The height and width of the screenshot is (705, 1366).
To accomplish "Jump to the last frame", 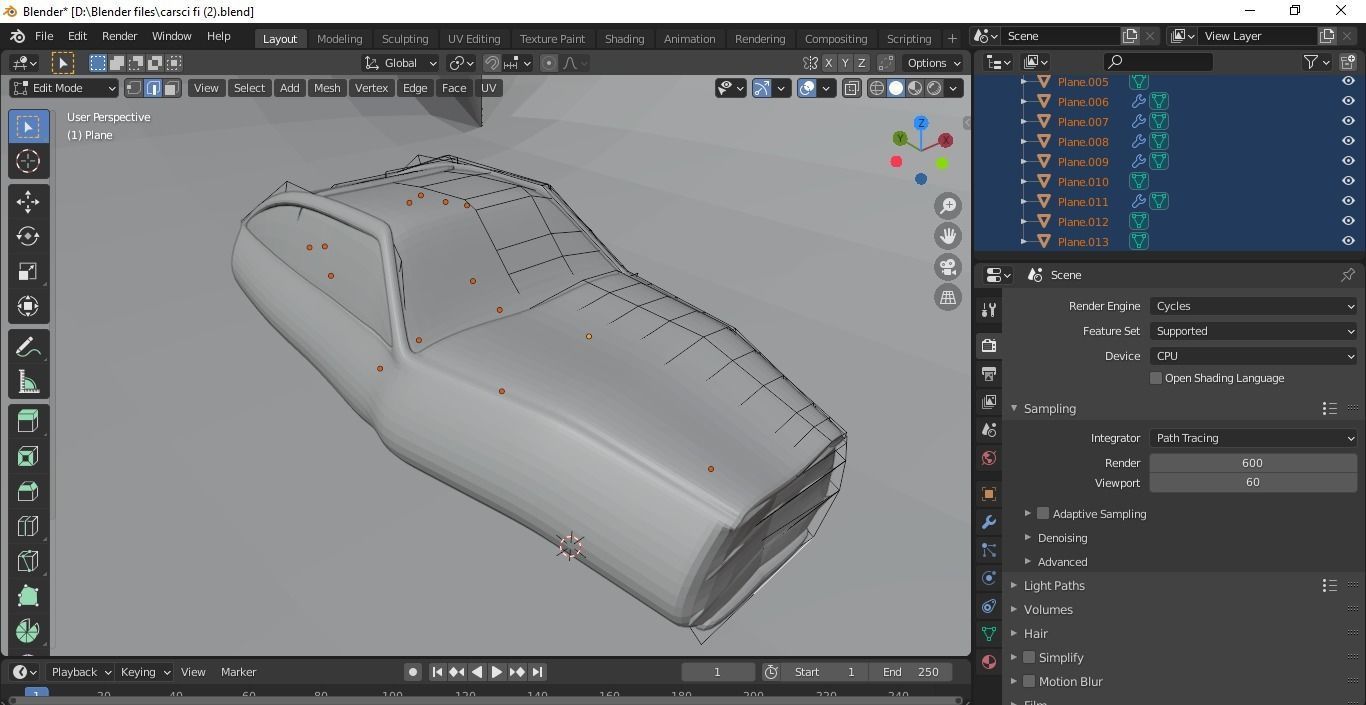I will pyautogui.click(x=537, y=672).
